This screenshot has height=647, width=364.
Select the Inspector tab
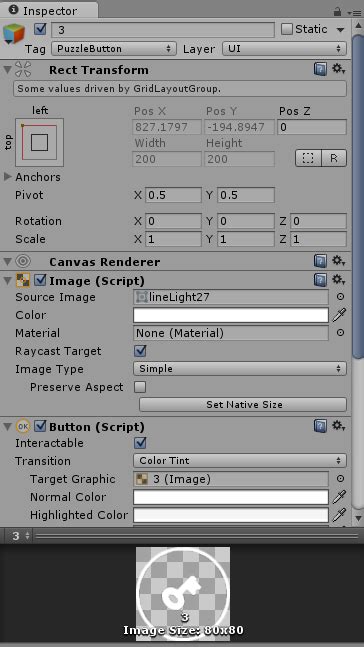pos(49,10)
